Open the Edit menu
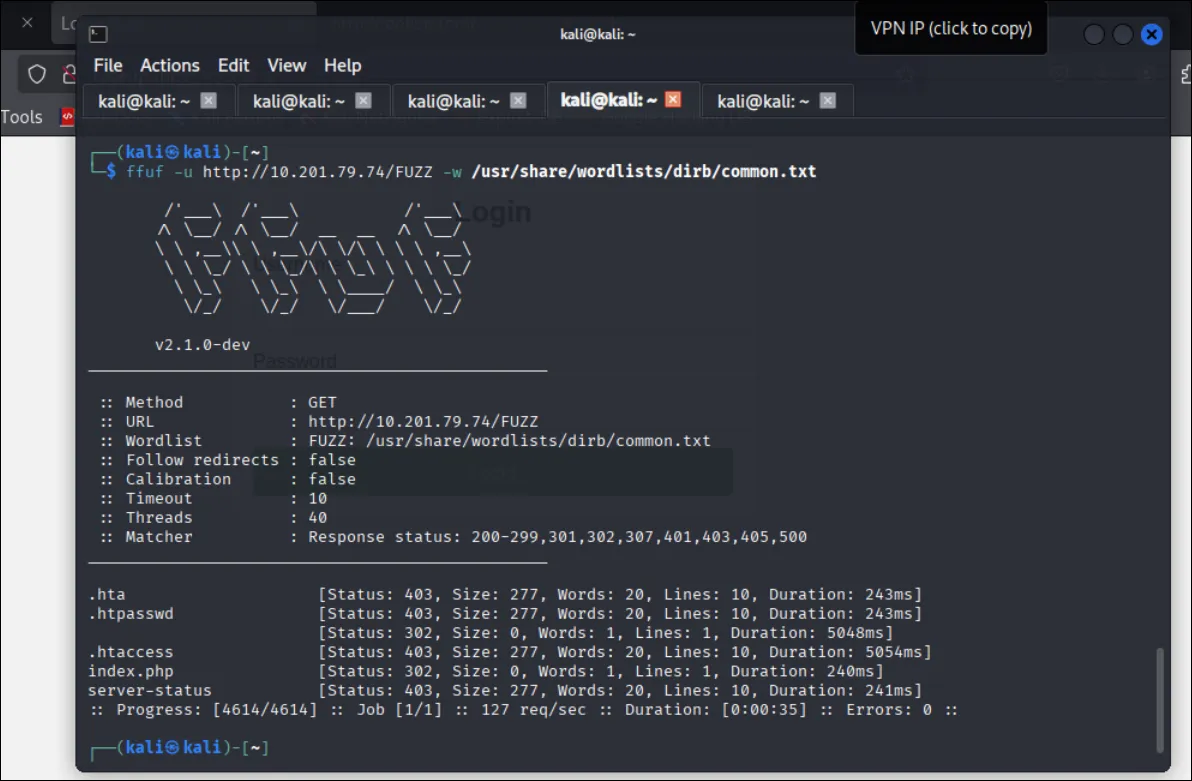The width and height of the screenshot is (1192, 781). point(233,65)
